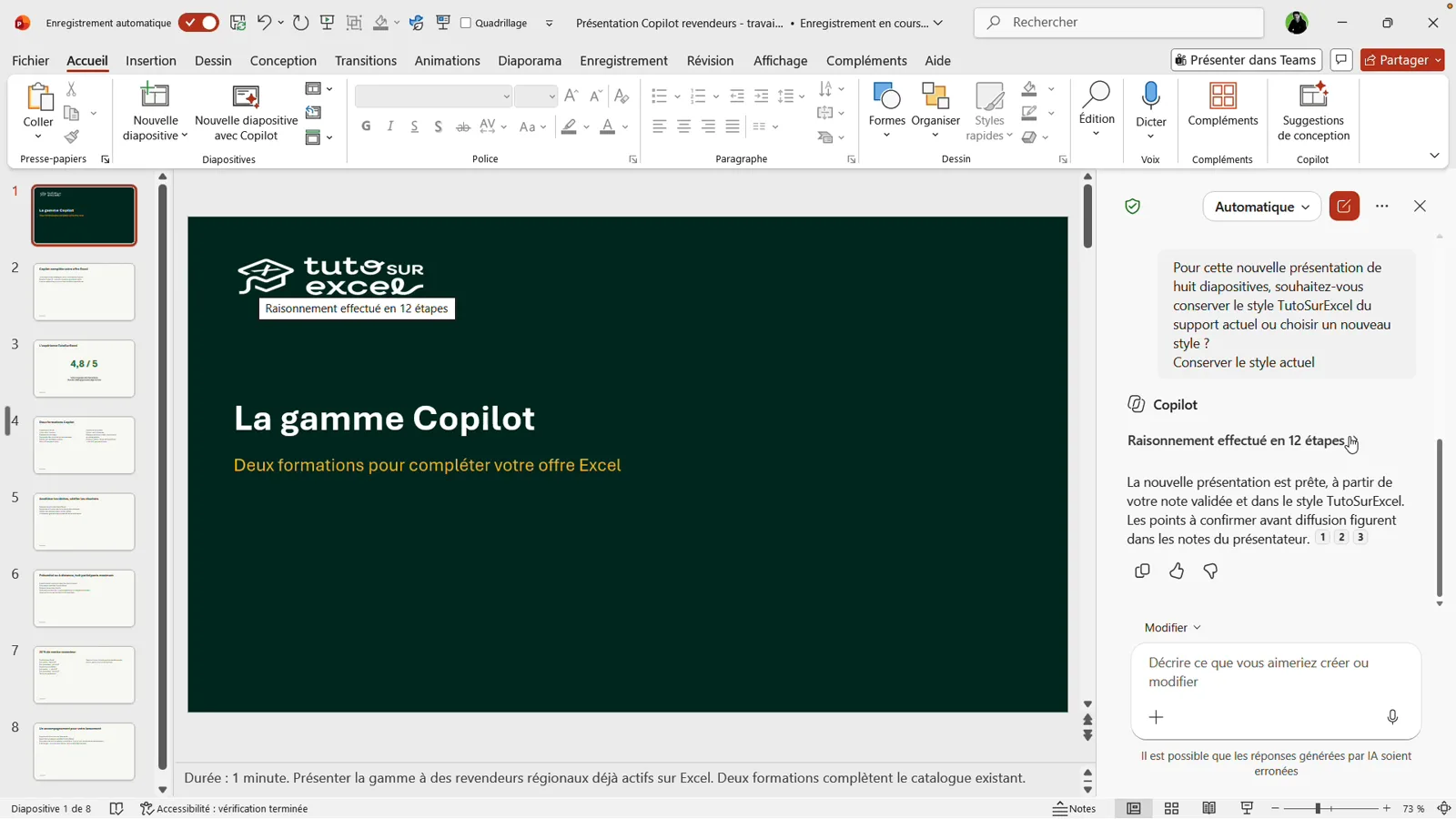Add attachment with plus icon in Copilot
Screen dimensions: 1456x819
1157,717
